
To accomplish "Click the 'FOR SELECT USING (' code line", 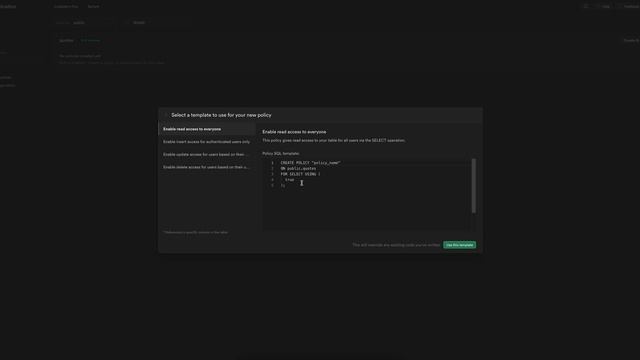I will click(300, 174).
